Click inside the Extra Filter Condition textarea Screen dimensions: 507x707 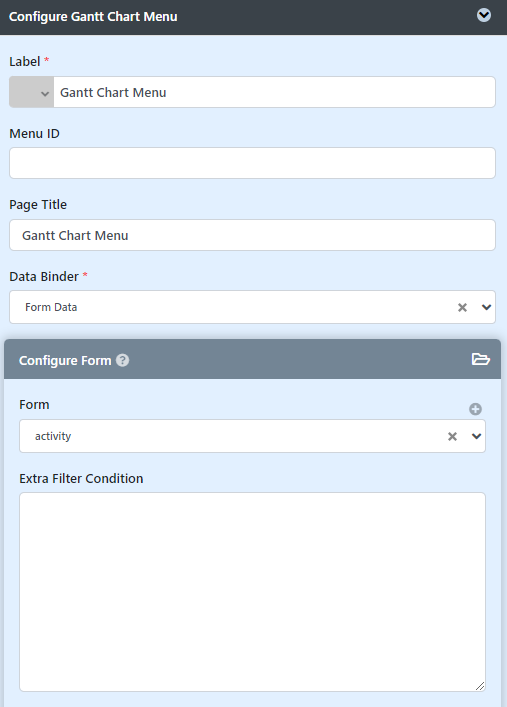[x=252, y=592]
